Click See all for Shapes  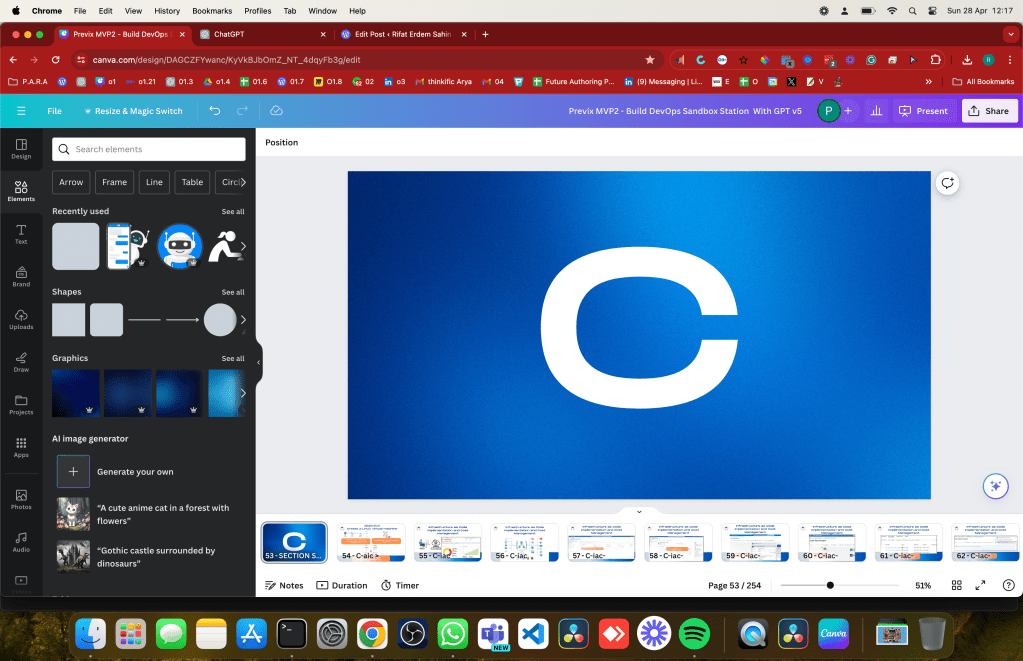tap(233, 292)
